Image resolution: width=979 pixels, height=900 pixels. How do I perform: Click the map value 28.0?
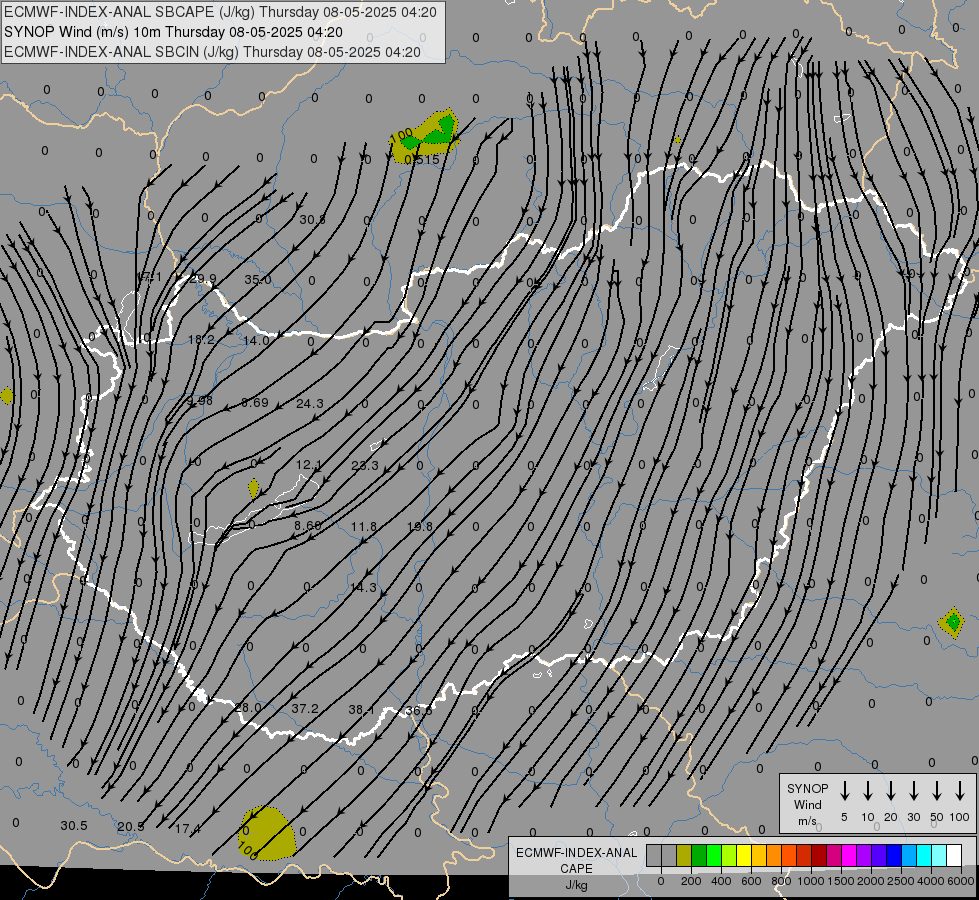248,708
